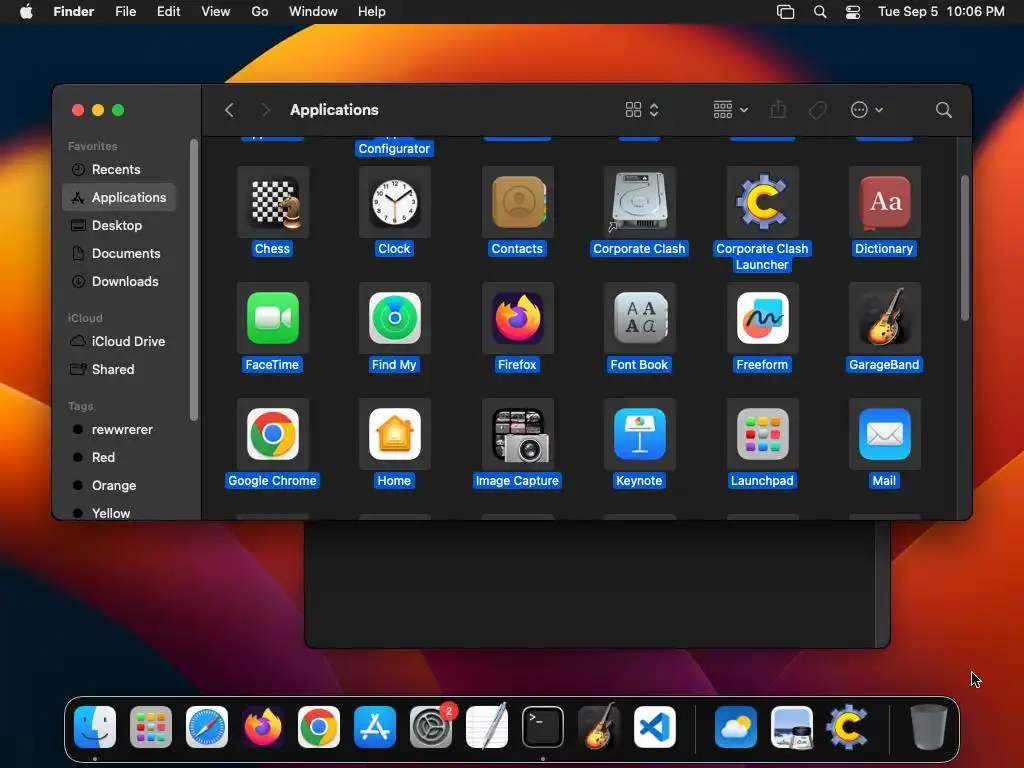Open Safari from the Dock
This screenshot has width=1024, height=768.
pos(207,727)
